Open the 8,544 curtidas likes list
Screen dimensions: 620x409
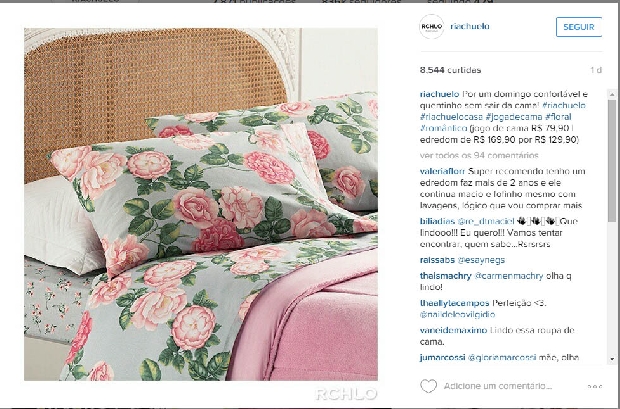tap(450, 70)
